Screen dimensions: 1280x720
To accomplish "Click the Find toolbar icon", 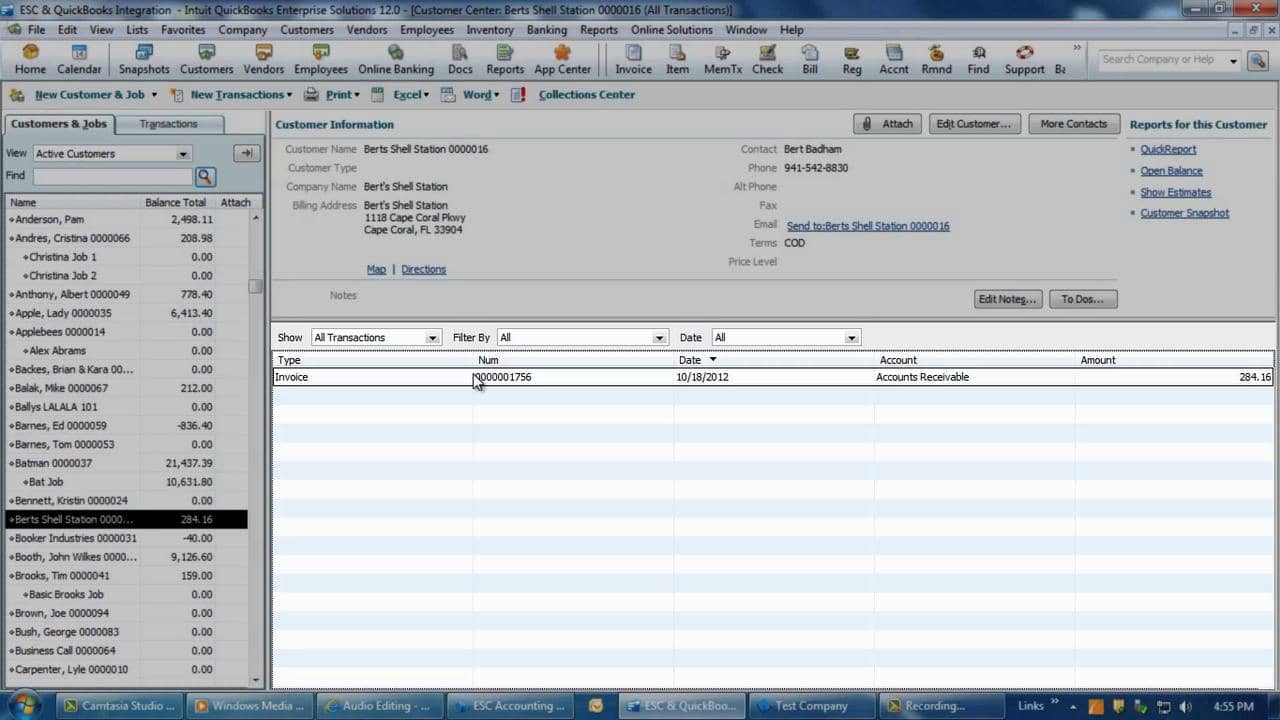I will click(x=978, y=59).
